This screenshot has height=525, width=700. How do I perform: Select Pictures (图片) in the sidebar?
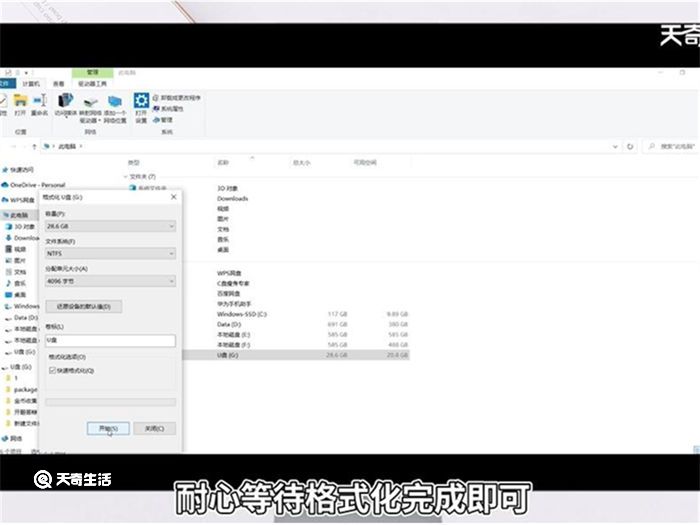[16, 260]
